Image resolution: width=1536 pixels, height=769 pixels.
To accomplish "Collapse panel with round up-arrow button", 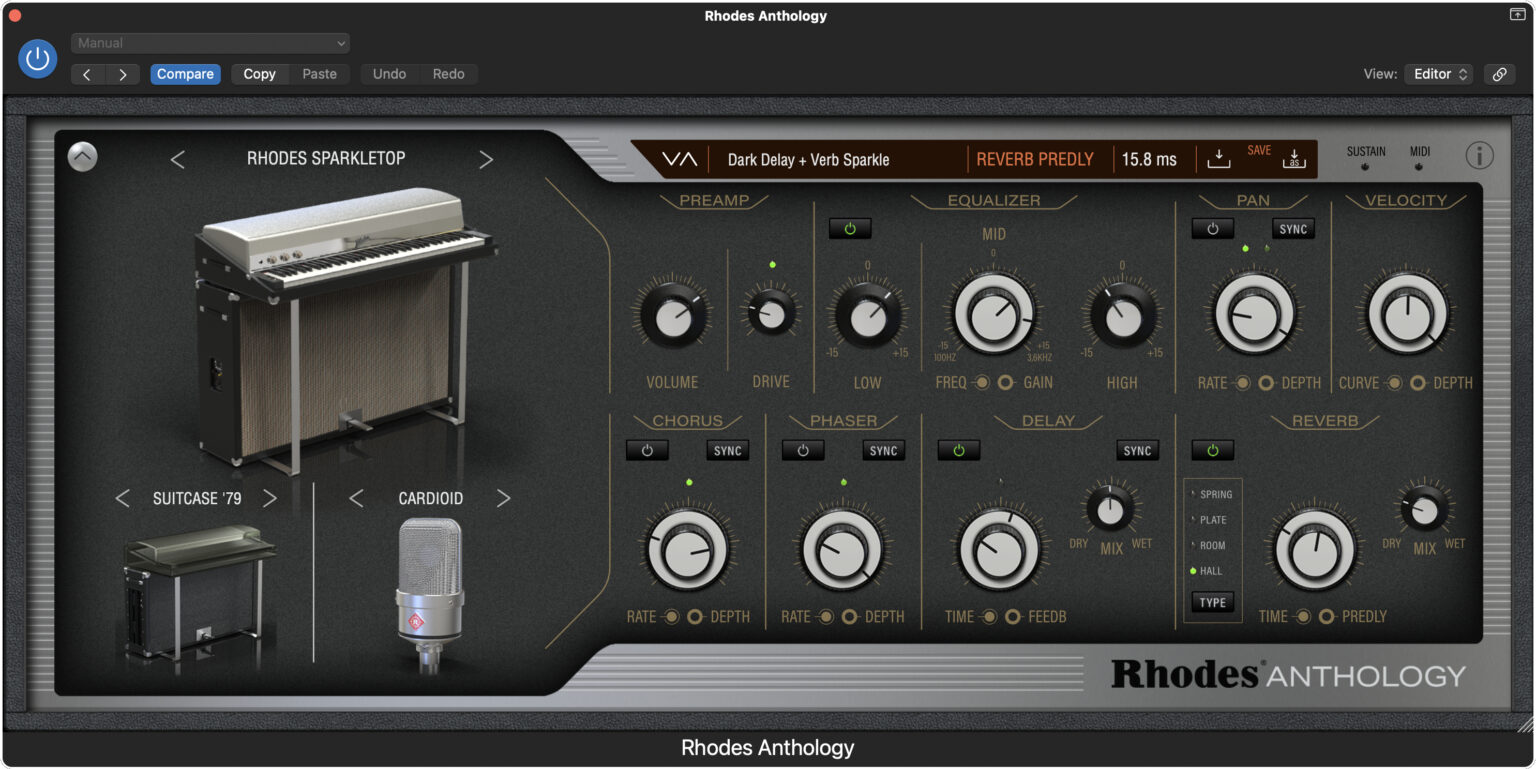I will click(82, 157).
